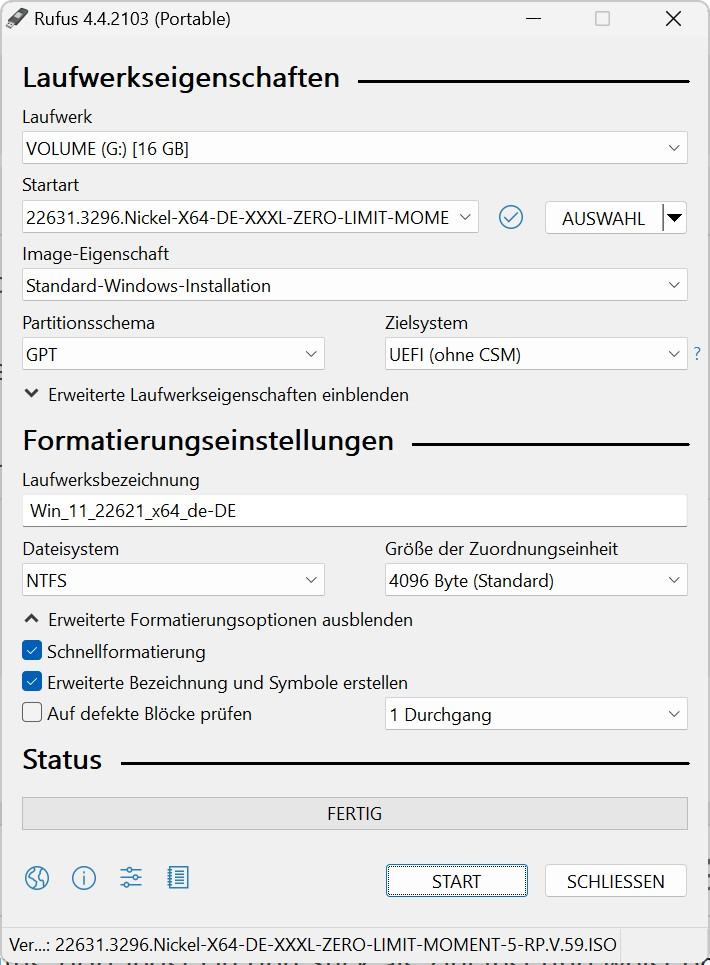Collapse Erweiterte Formatierungsoptionen ausblenden
Image resolution: width=710 pixels, height=965 pixels.
[218, 620]
